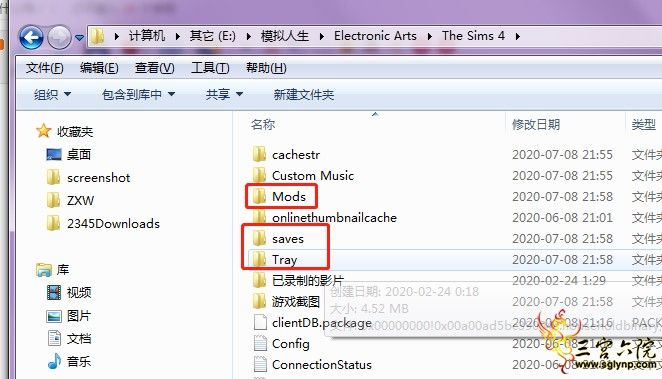This screenshot has height=379, width=662.
Task: Click the greyed Forward navigation arrow
Action: pos(59,38)
